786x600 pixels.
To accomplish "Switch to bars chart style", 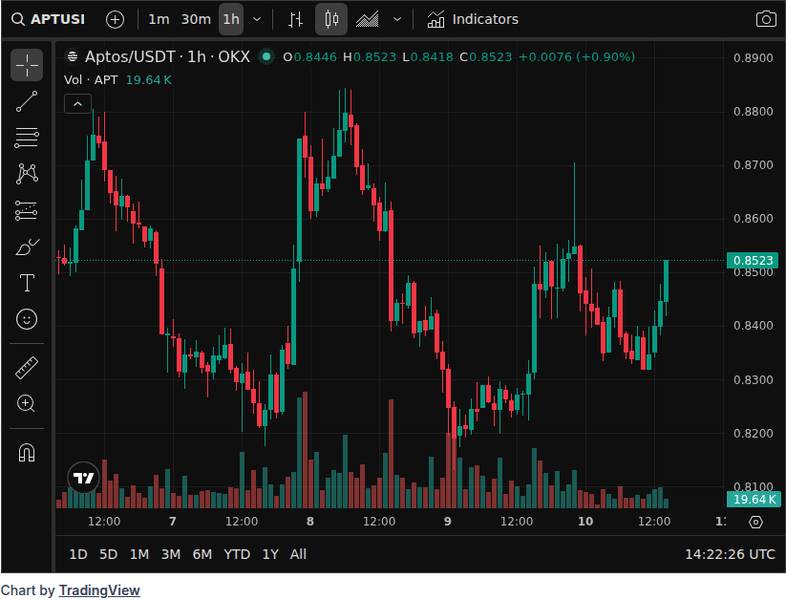I will coord(295,19).
